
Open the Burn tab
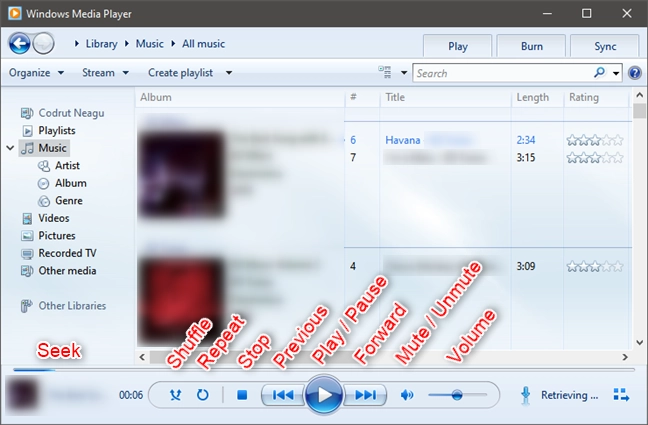tap(531, 46)
